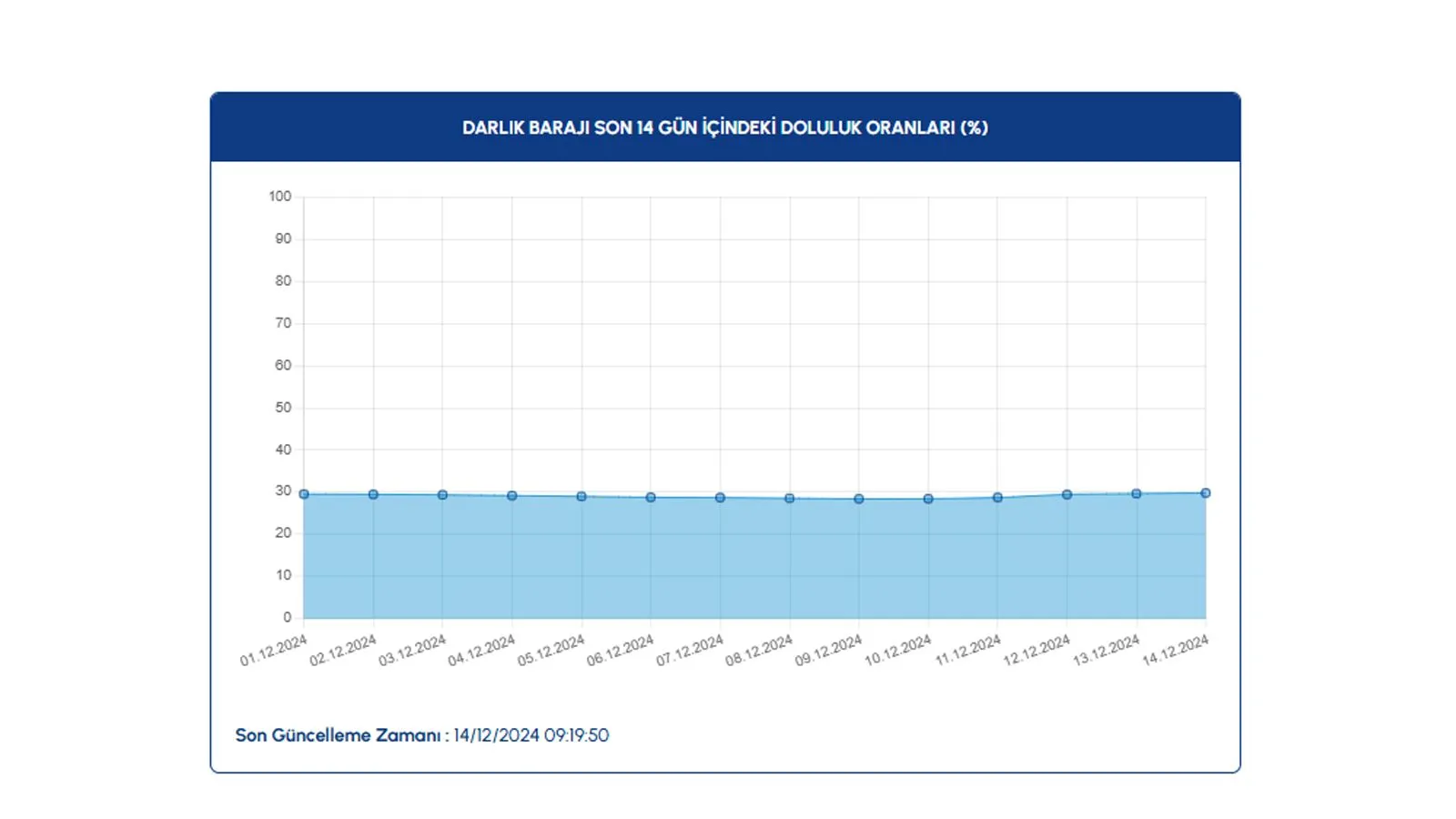
Task: Click the 06.12.2024 data point marker
Action: [651, 498]
